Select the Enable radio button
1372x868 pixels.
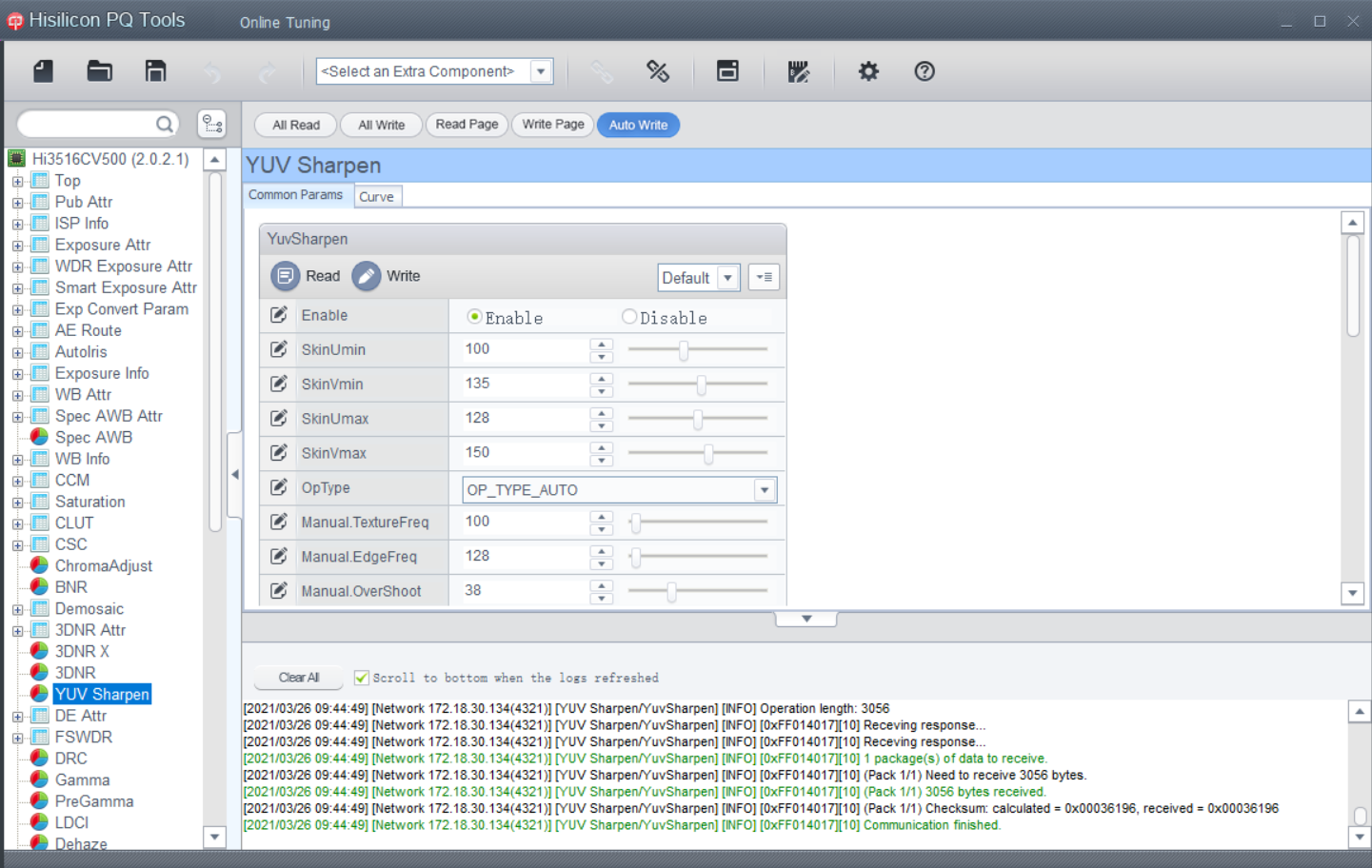click(x=474, y=317)
